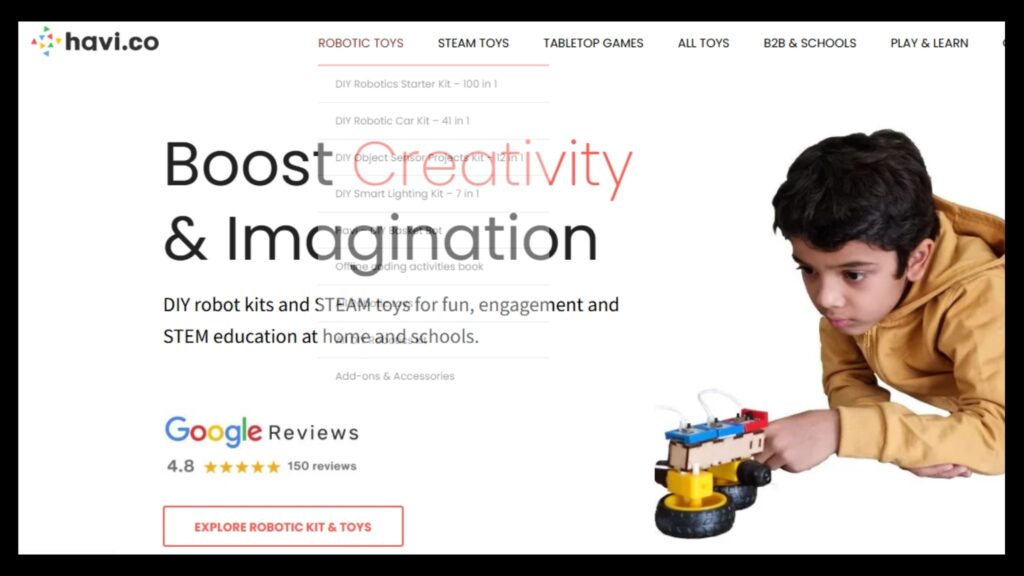Click the five-star rating icons

tap(242, 466)
